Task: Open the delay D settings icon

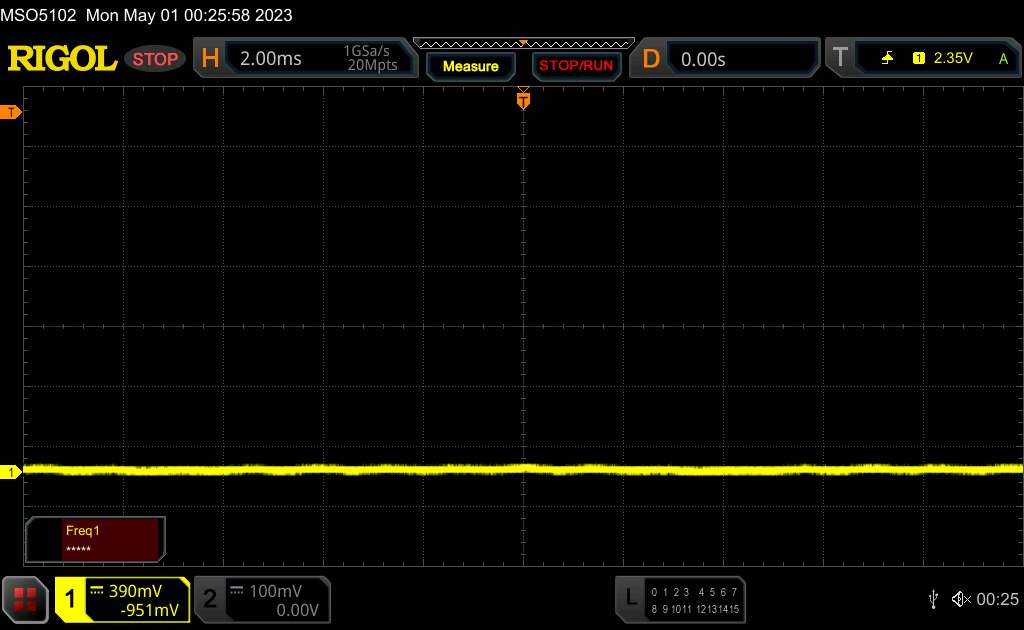Action: (x=650, y=59)
